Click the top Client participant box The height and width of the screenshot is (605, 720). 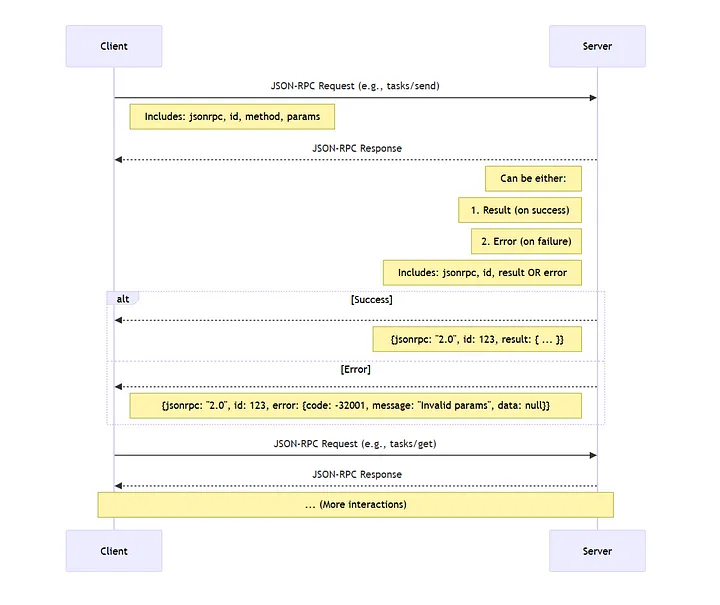pyautogui.click(x=114, y=46)
